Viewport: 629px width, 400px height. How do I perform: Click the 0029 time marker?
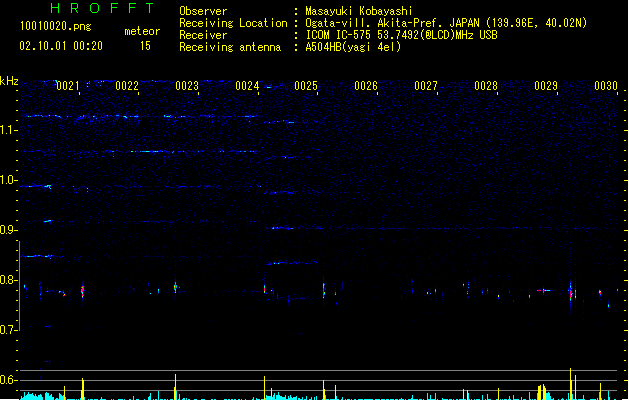(x=546, y=86)
